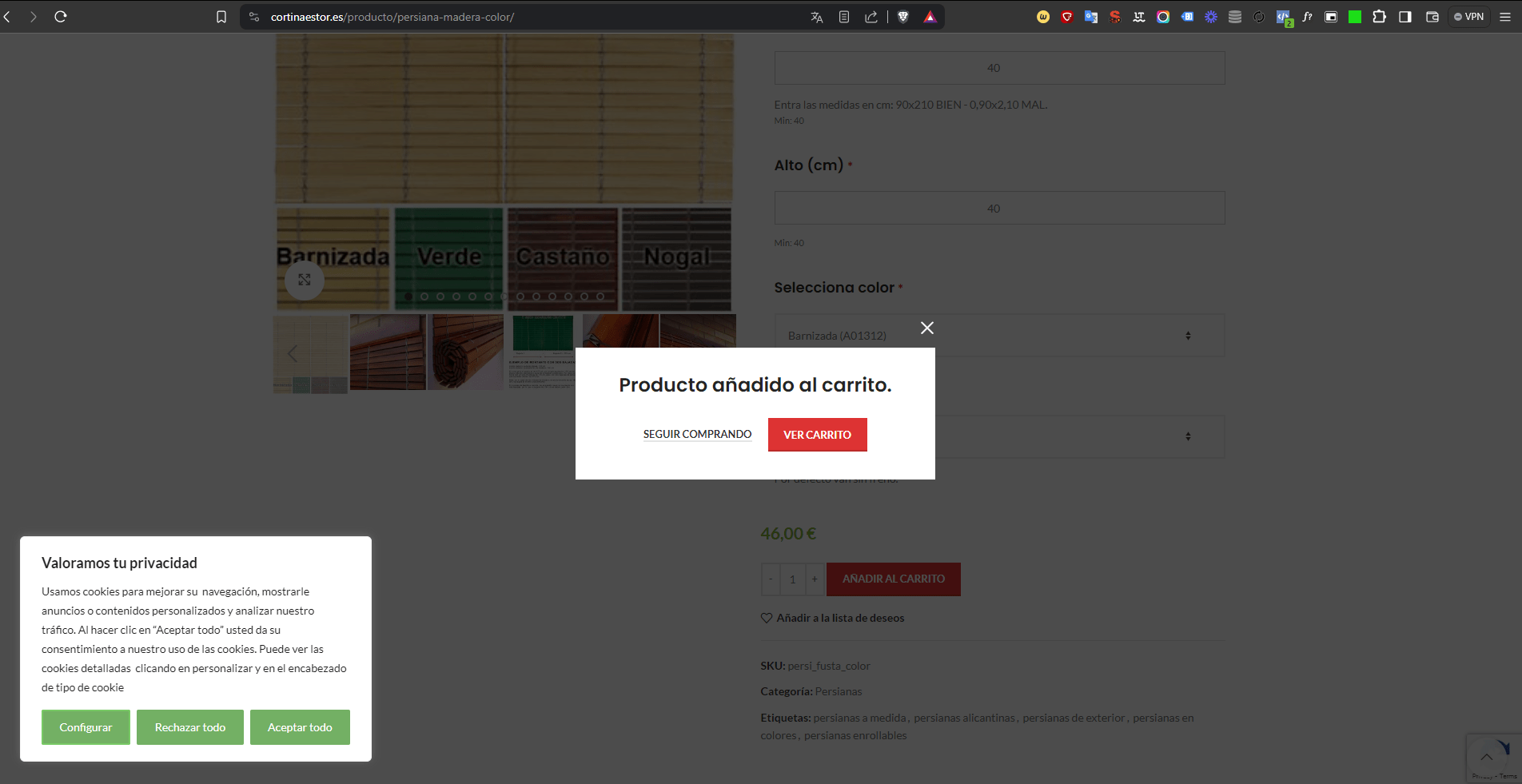Go forward in browser history
The width and height of the screenshot is (1522, 784).
[33, 17]
